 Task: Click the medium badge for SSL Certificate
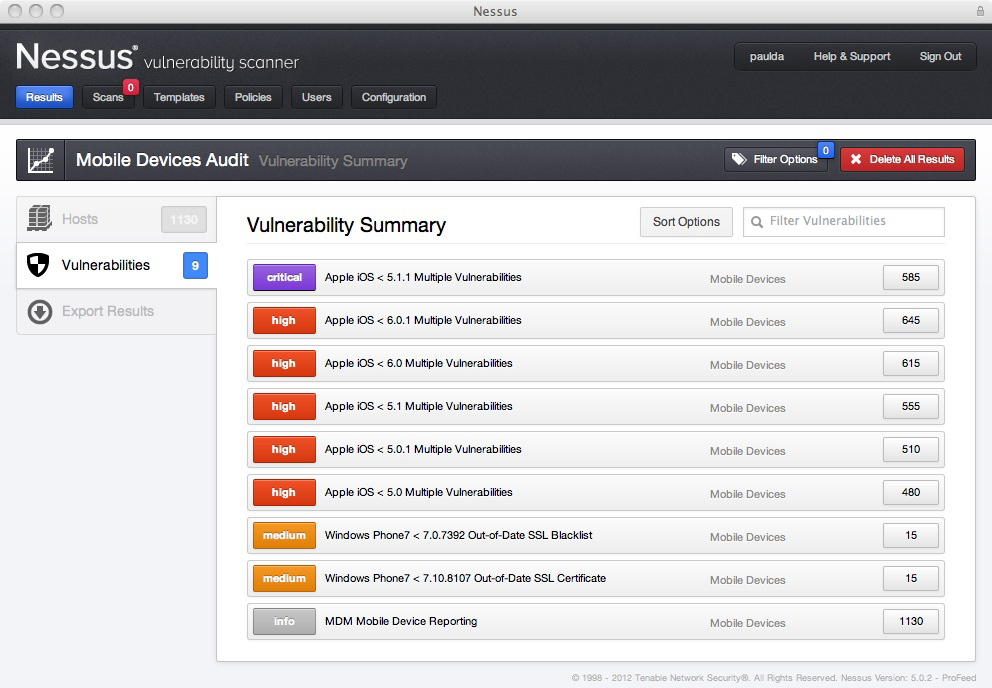(x=284, y=579)
